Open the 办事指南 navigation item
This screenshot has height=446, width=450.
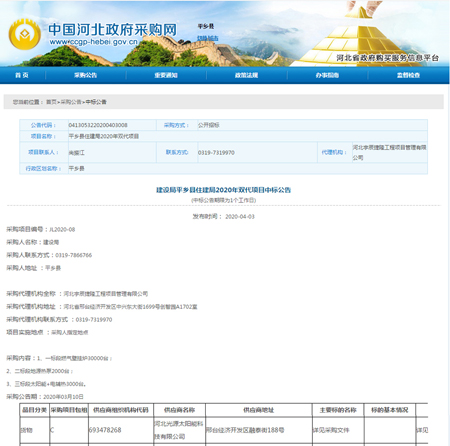point(327,75)
